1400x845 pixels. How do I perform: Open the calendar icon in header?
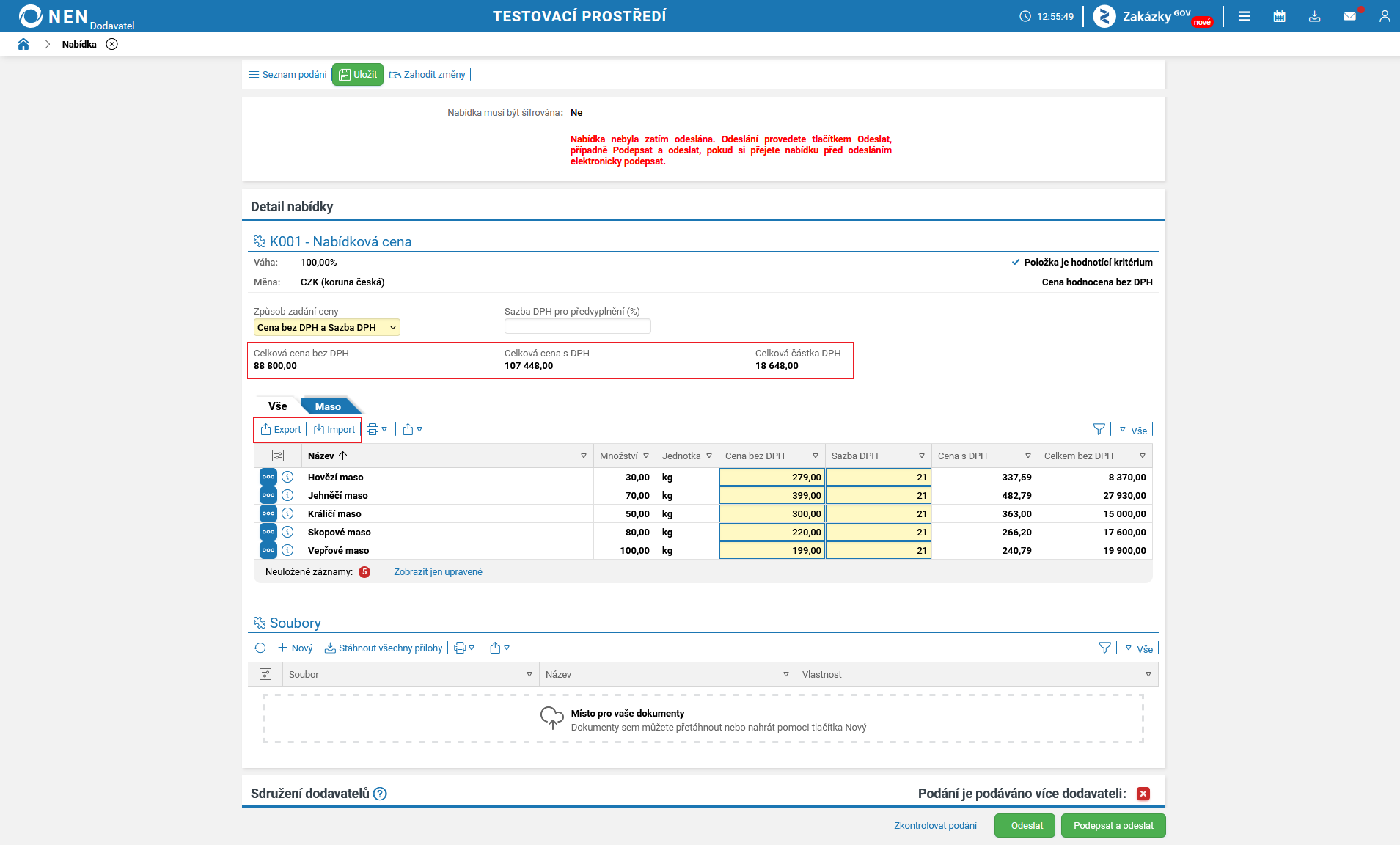pyautogui.click(x=1279, y=16)
